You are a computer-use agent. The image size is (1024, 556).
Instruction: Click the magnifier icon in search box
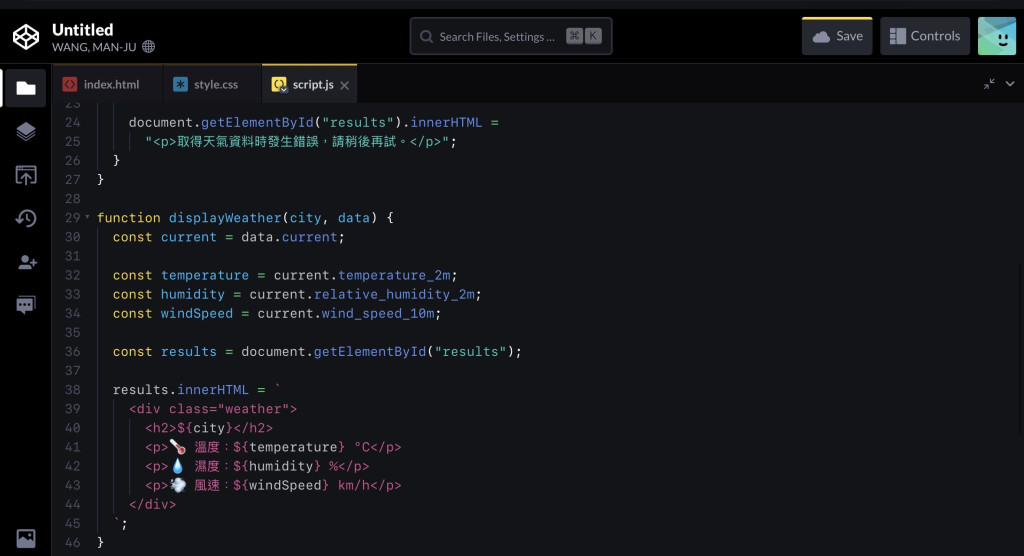[426, 37]
